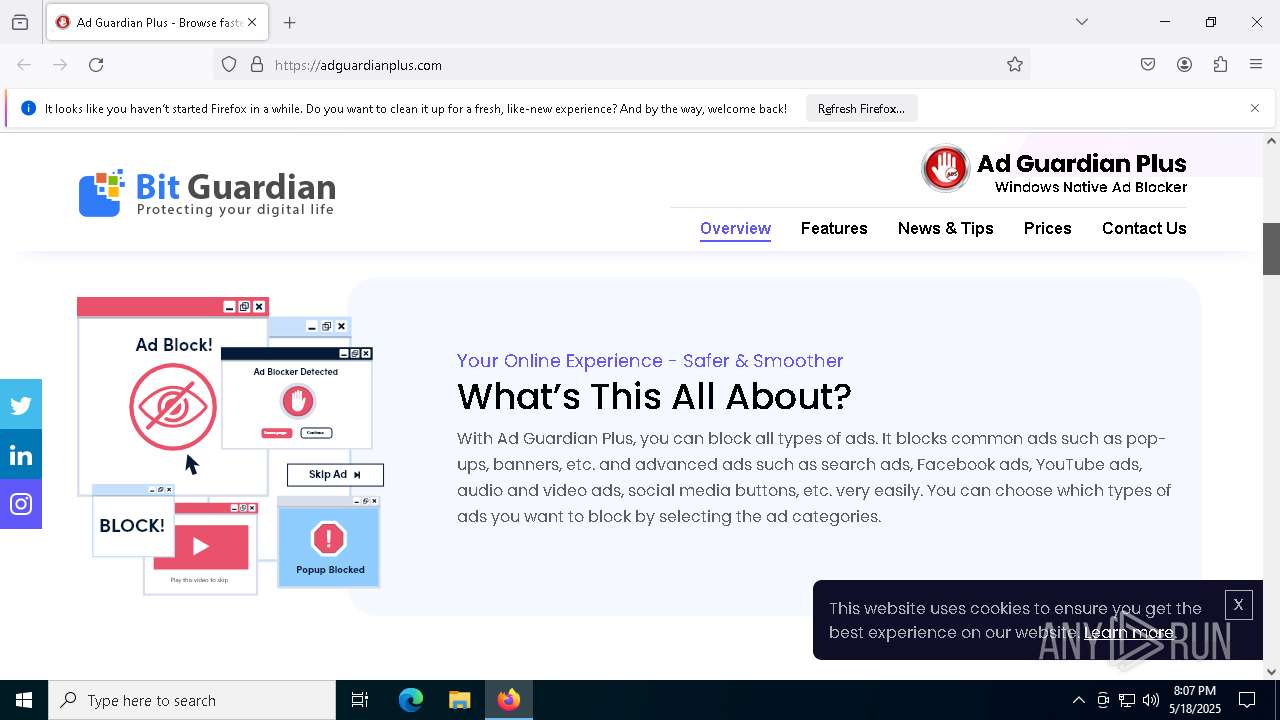Open the taskbar clock and date
The height and width of the screenshot is (720, 1280).
tap(1195, 700)
